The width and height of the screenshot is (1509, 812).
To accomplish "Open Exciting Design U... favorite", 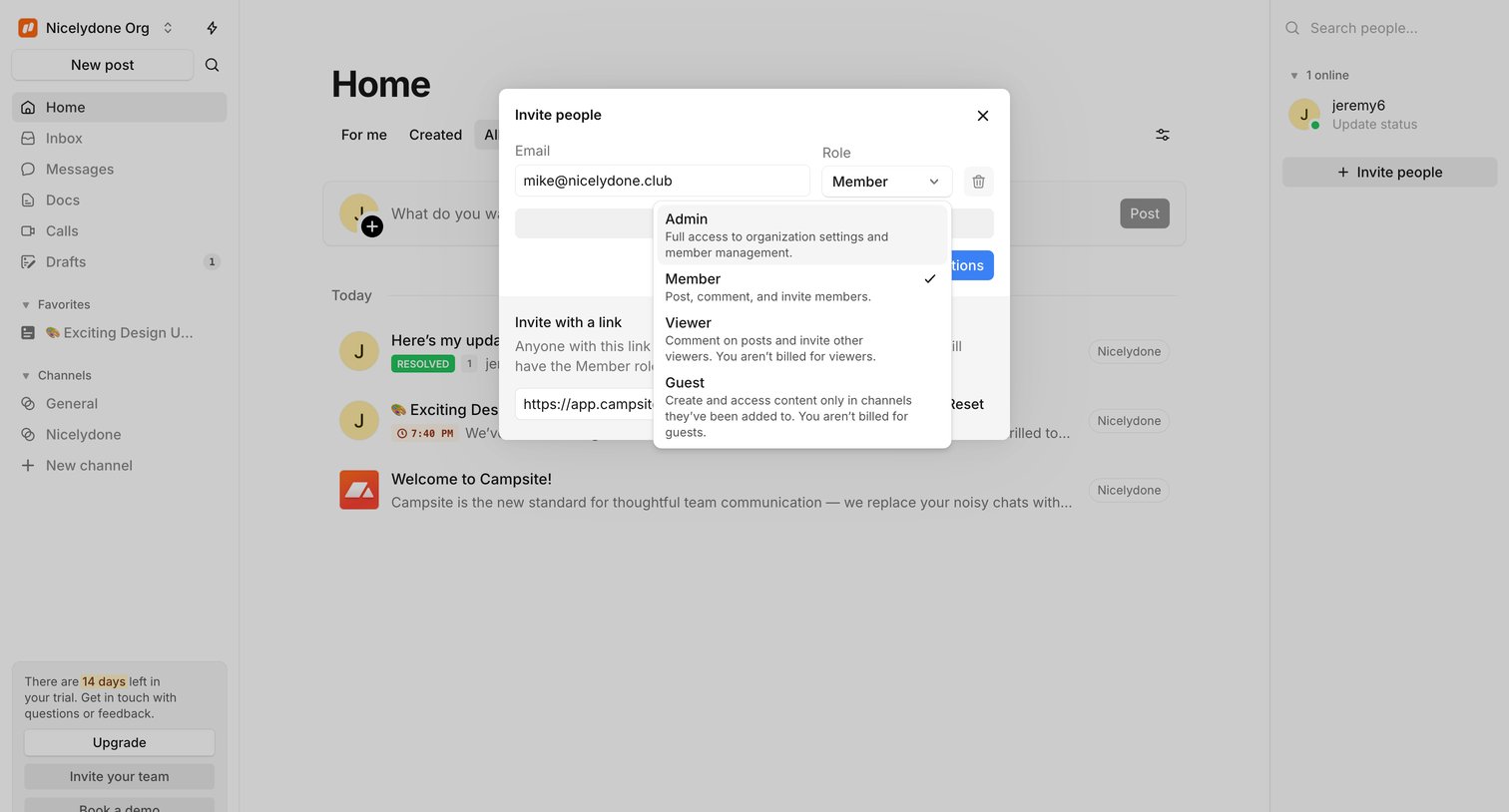I will pyautogui.click(x=119, y=333).
